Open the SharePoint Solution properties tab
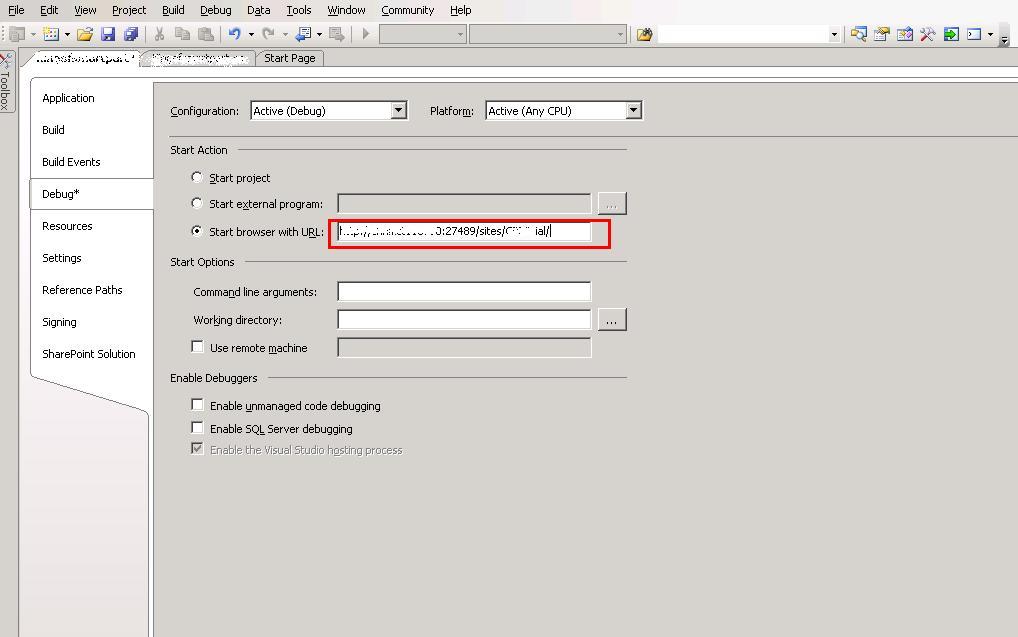The height and width of the screenshot is (637, 1018). point(89,354)
